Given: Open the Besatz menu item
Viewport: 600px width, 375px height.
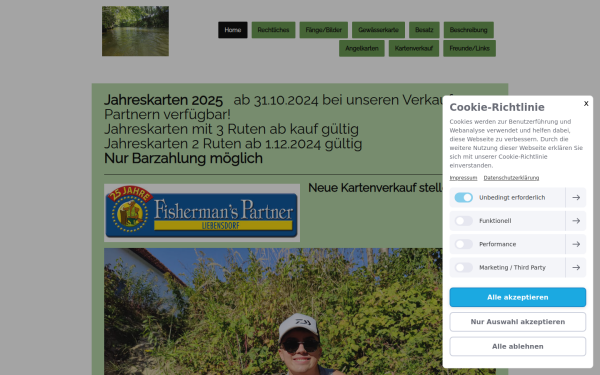Looking at the screenshot, I should (424, 30).
